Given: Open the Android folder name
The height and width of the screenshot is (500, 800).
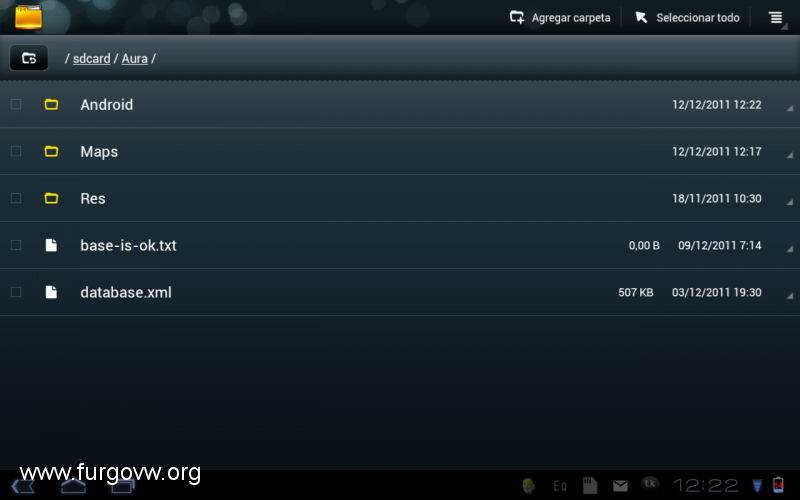Looking at the screenshot, I should 107,105.
